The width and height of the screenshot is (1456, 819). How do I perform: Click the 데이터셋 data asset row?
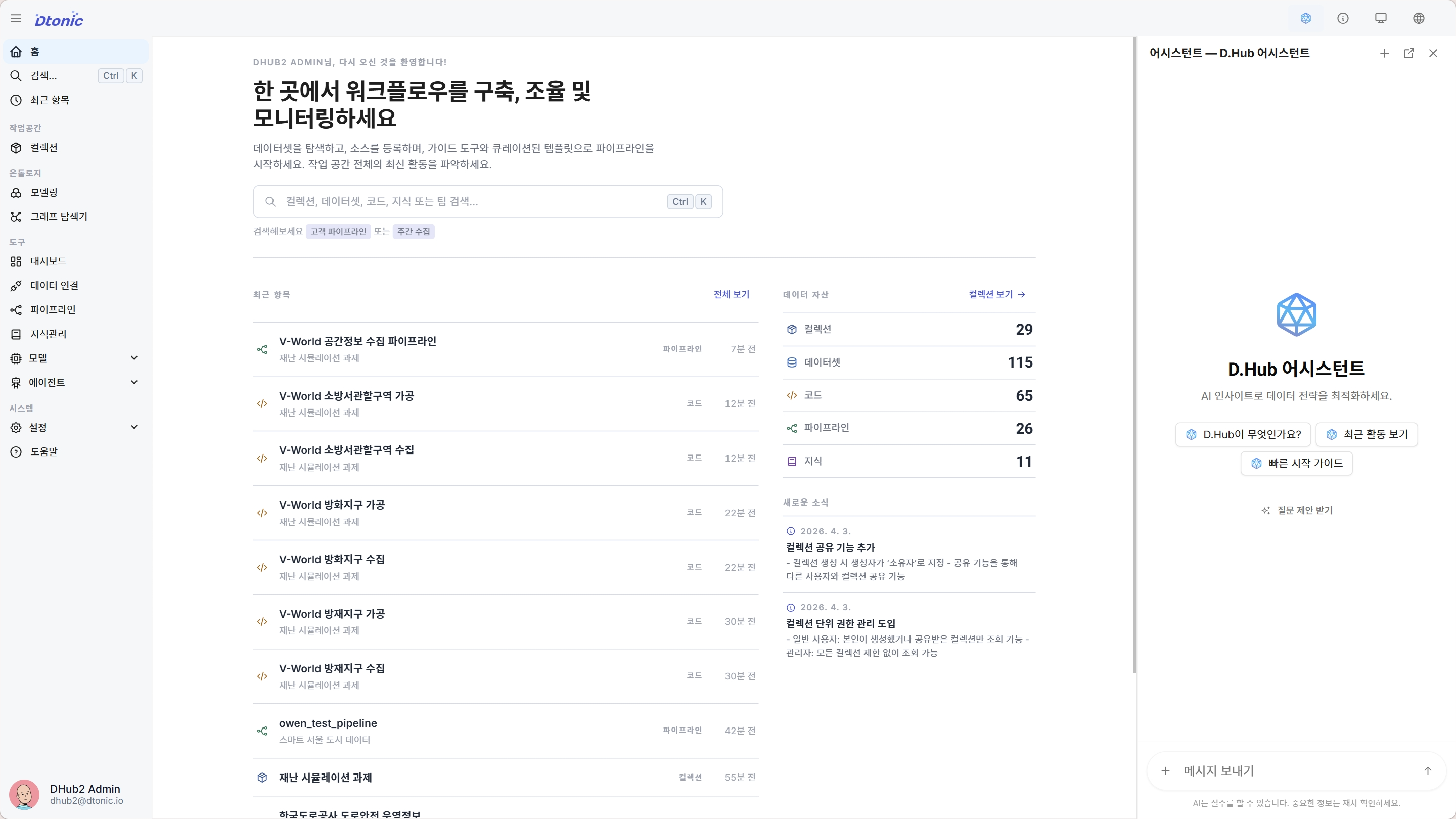(909, 362)
